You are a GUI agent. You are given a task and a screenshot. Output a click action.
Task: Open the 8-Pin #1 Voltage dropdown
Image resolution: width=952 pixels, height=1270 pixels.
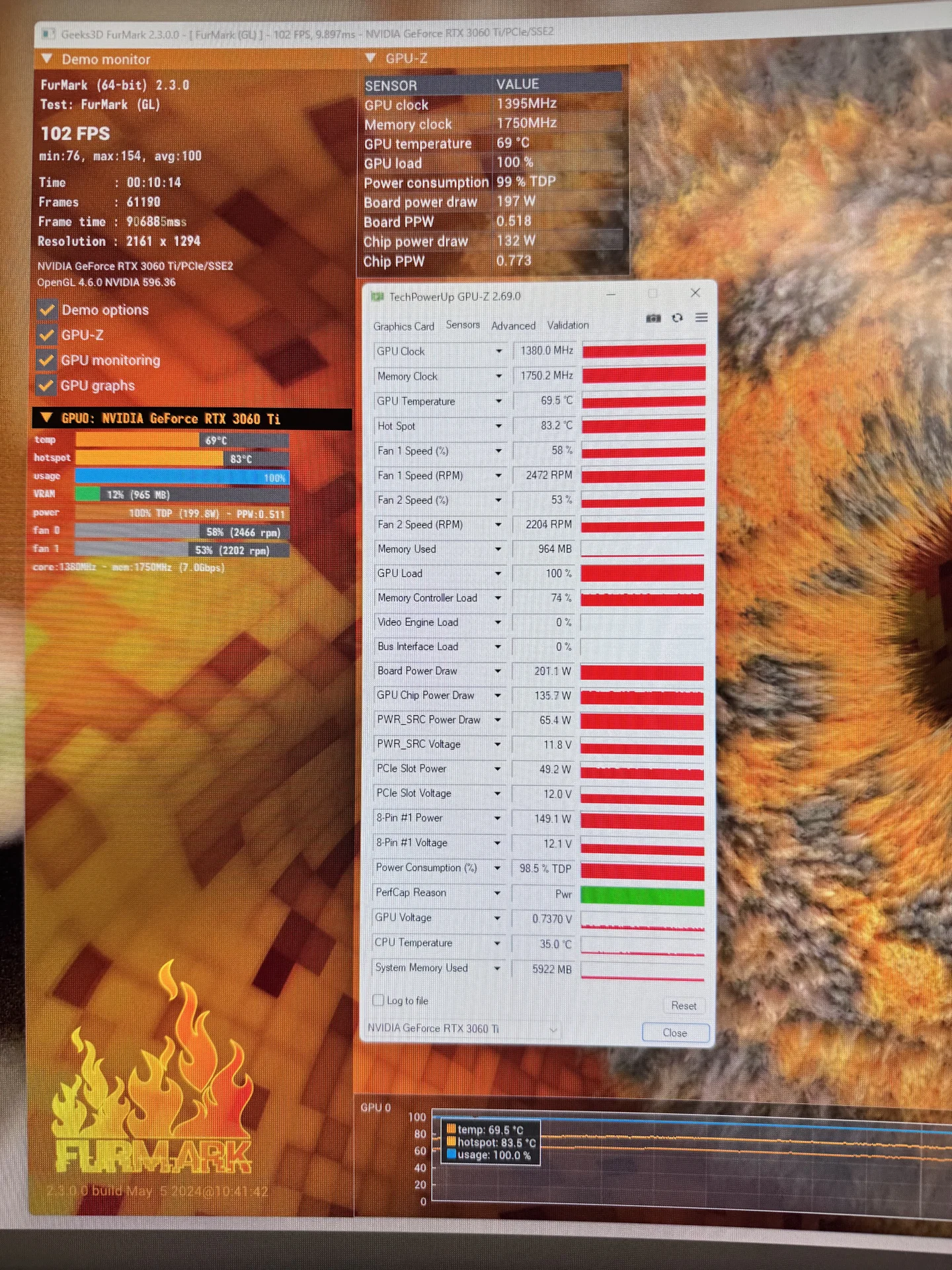[498, 843]
